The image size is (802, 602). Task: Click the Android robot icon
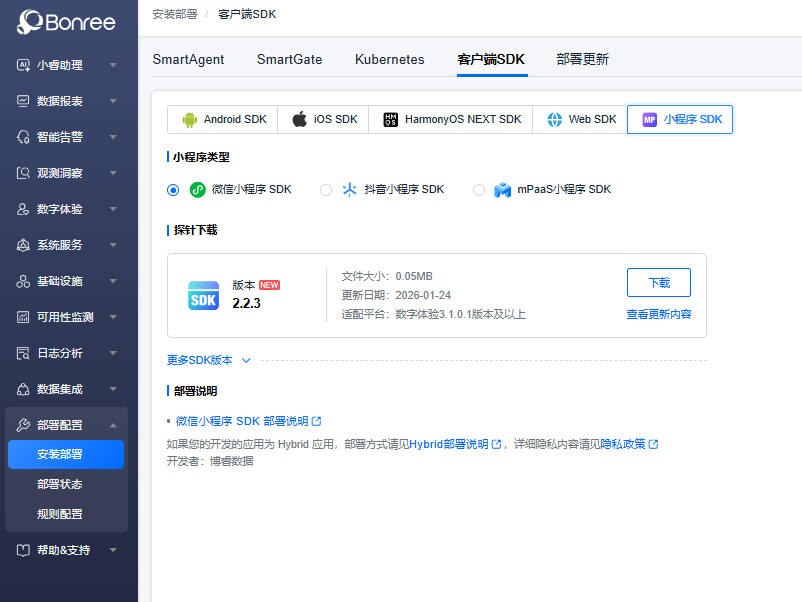pyautogui.click(x=189, y=119)
